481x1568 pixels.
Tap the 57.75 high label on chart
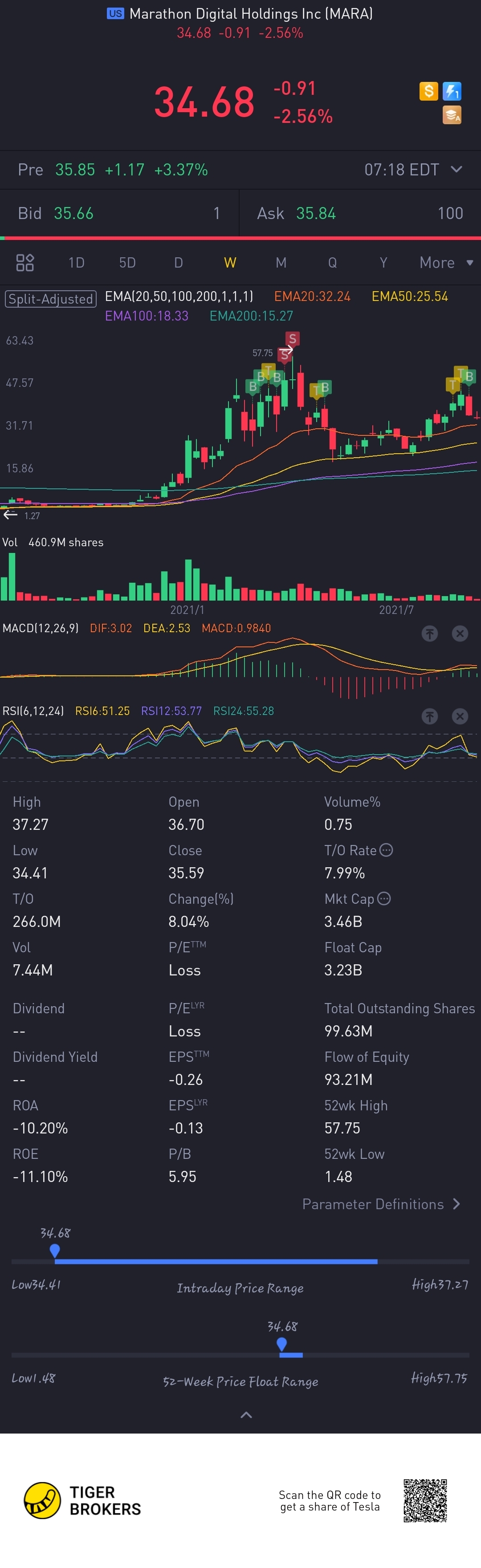pos(262,353)
